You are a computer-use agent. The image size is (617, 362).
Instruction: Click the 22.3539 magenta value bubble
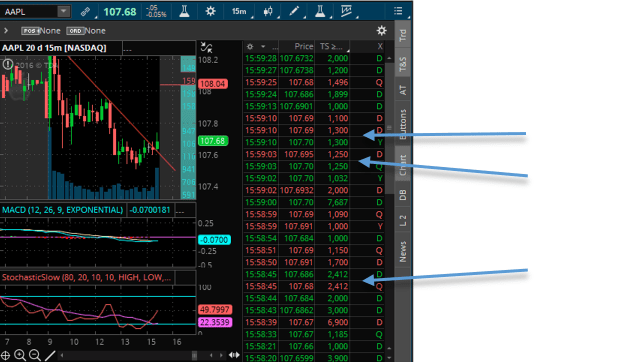pos(215,322)
